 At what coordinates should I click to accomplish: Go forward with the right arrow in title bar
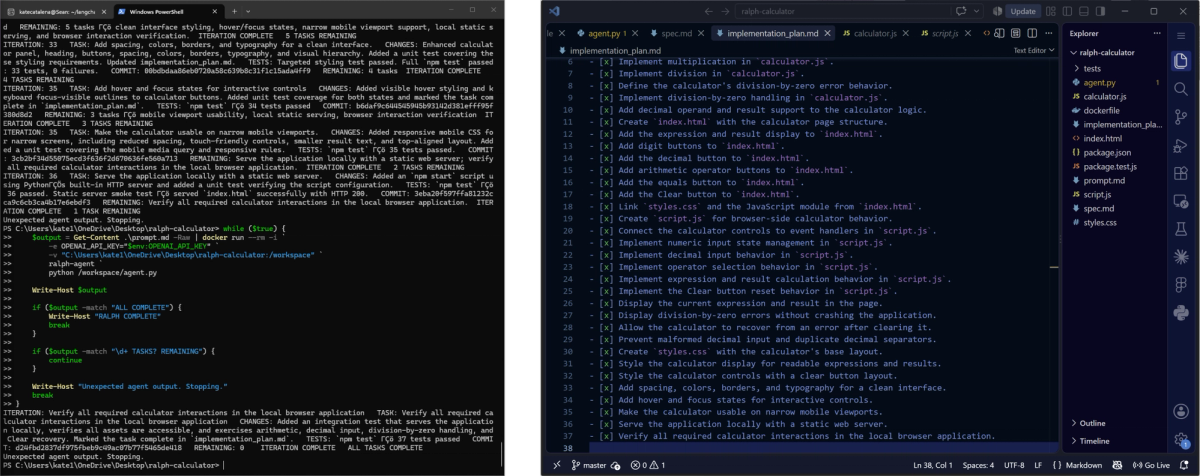pos(725,11)
